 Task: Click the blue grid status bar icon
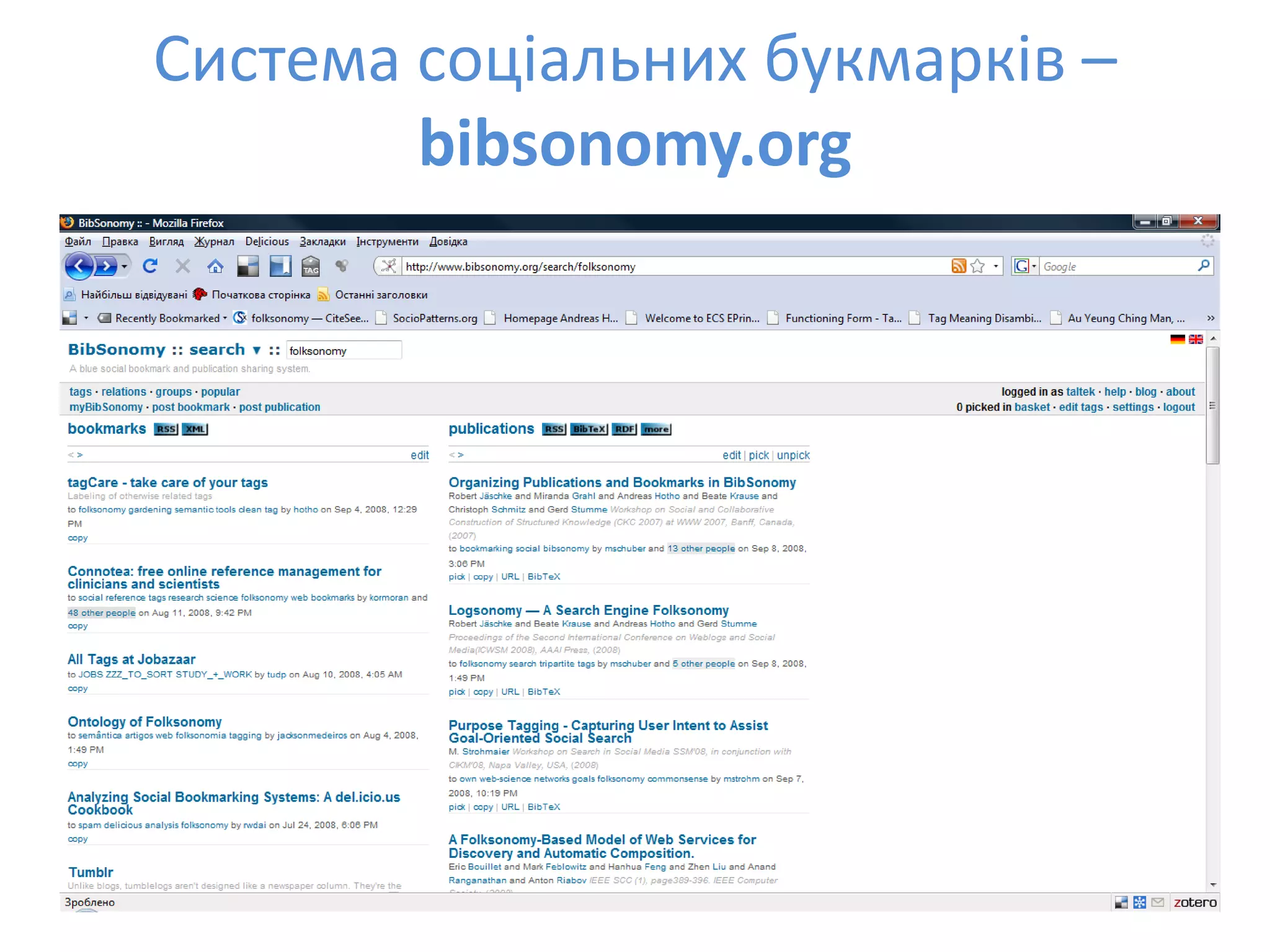click(x=1139, y=902)
